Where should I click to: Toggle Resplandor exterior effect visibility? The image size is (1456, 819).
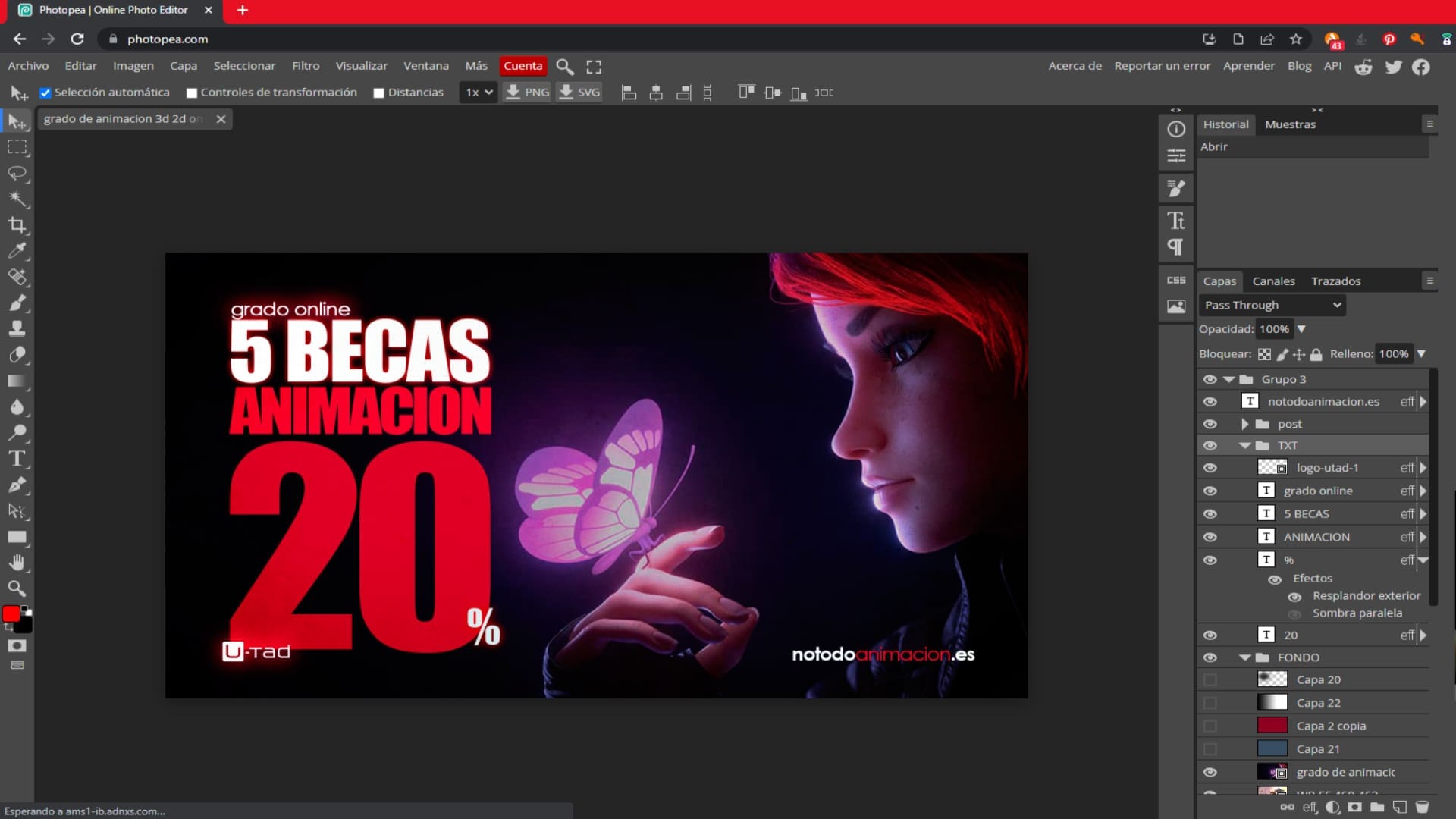tap(1294, 597)
